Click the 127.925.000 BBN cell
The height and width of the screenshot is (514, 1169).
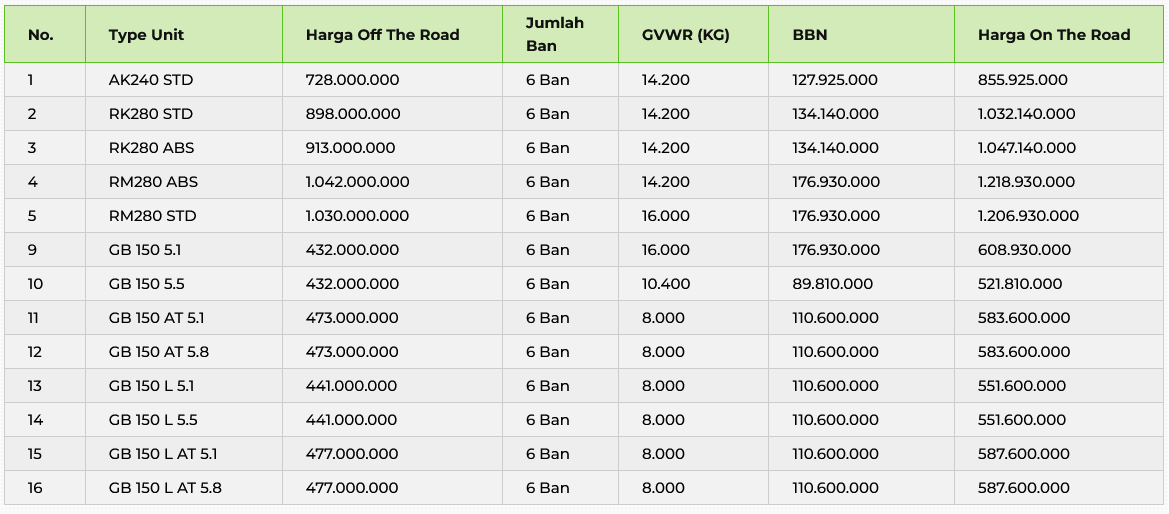[x=835, y=80]
